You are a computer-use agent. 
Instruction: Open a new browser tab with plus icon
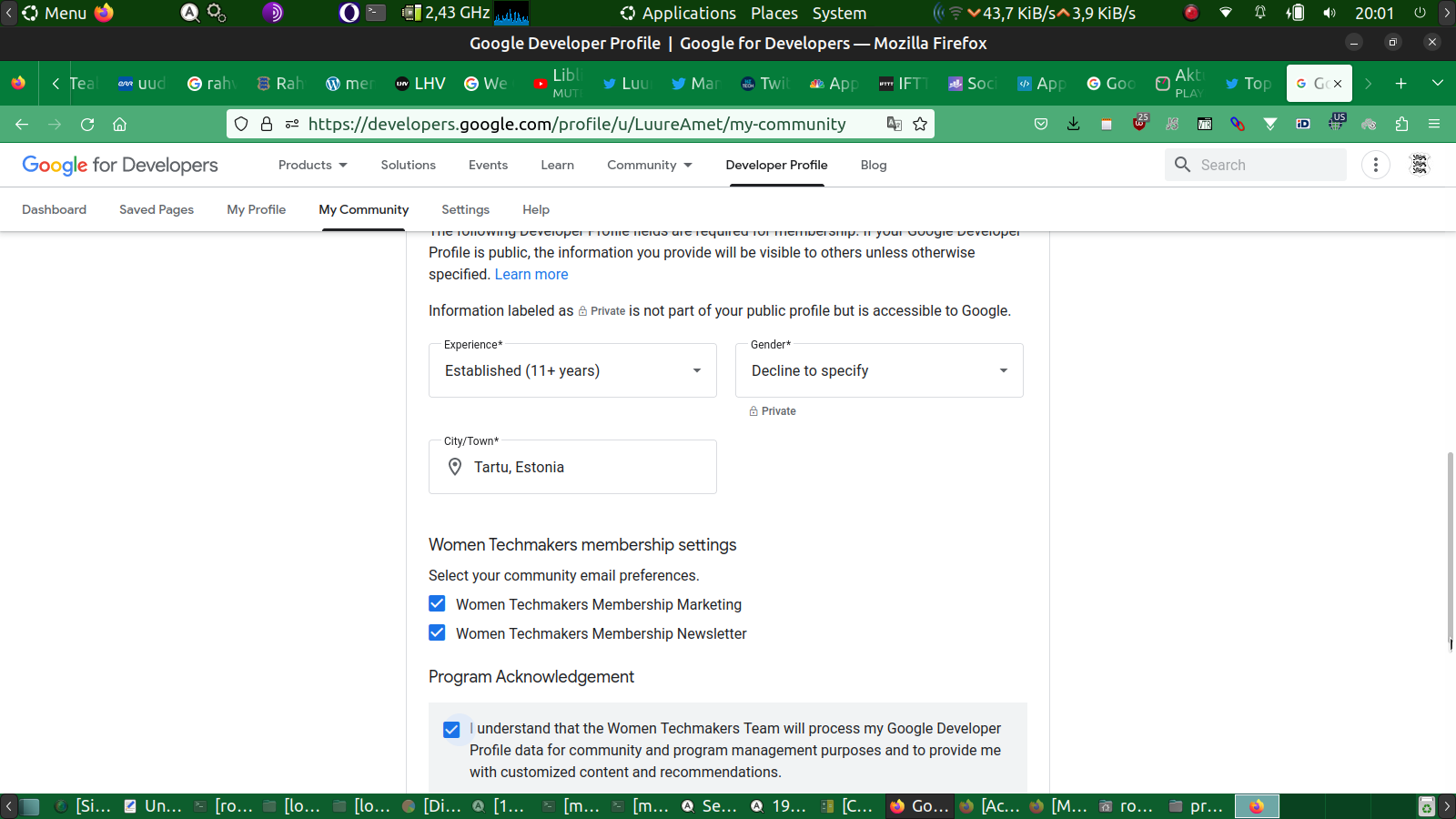[1401, 84]
